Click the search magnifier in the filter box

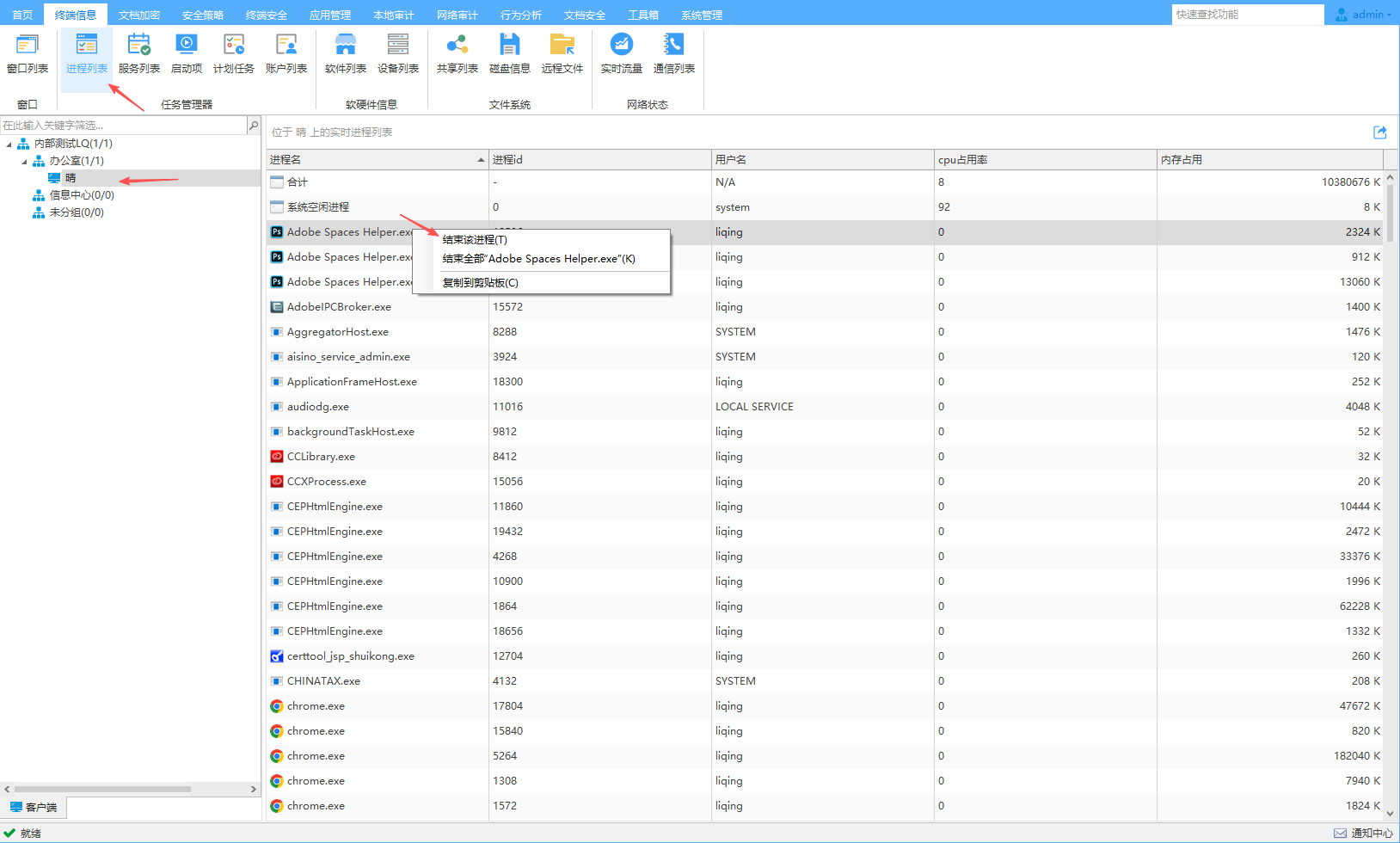[x=254, y=126]
